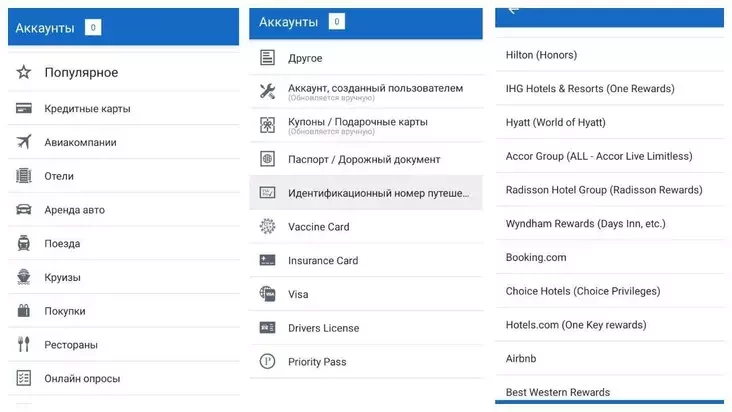The height and width of the screenshot is (412, 732).
Task: Select the Покупки list entry
Action: tap(124, 311)
